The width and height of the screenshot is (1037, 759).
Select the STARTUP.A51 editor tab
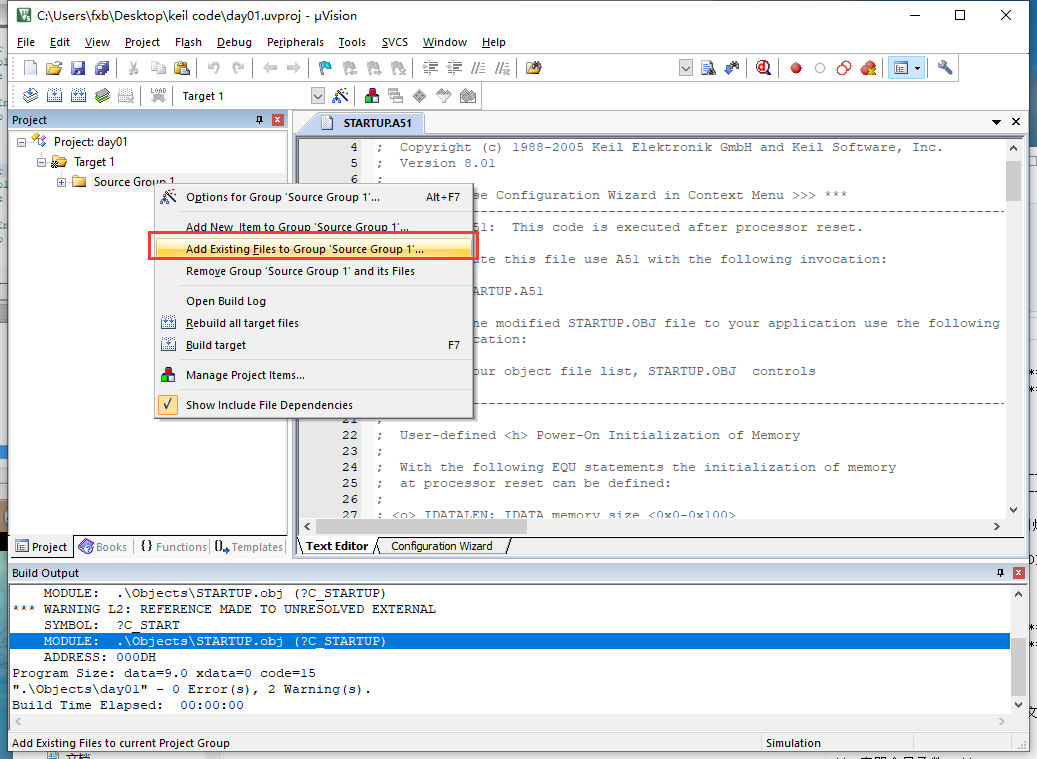(368, 123)
